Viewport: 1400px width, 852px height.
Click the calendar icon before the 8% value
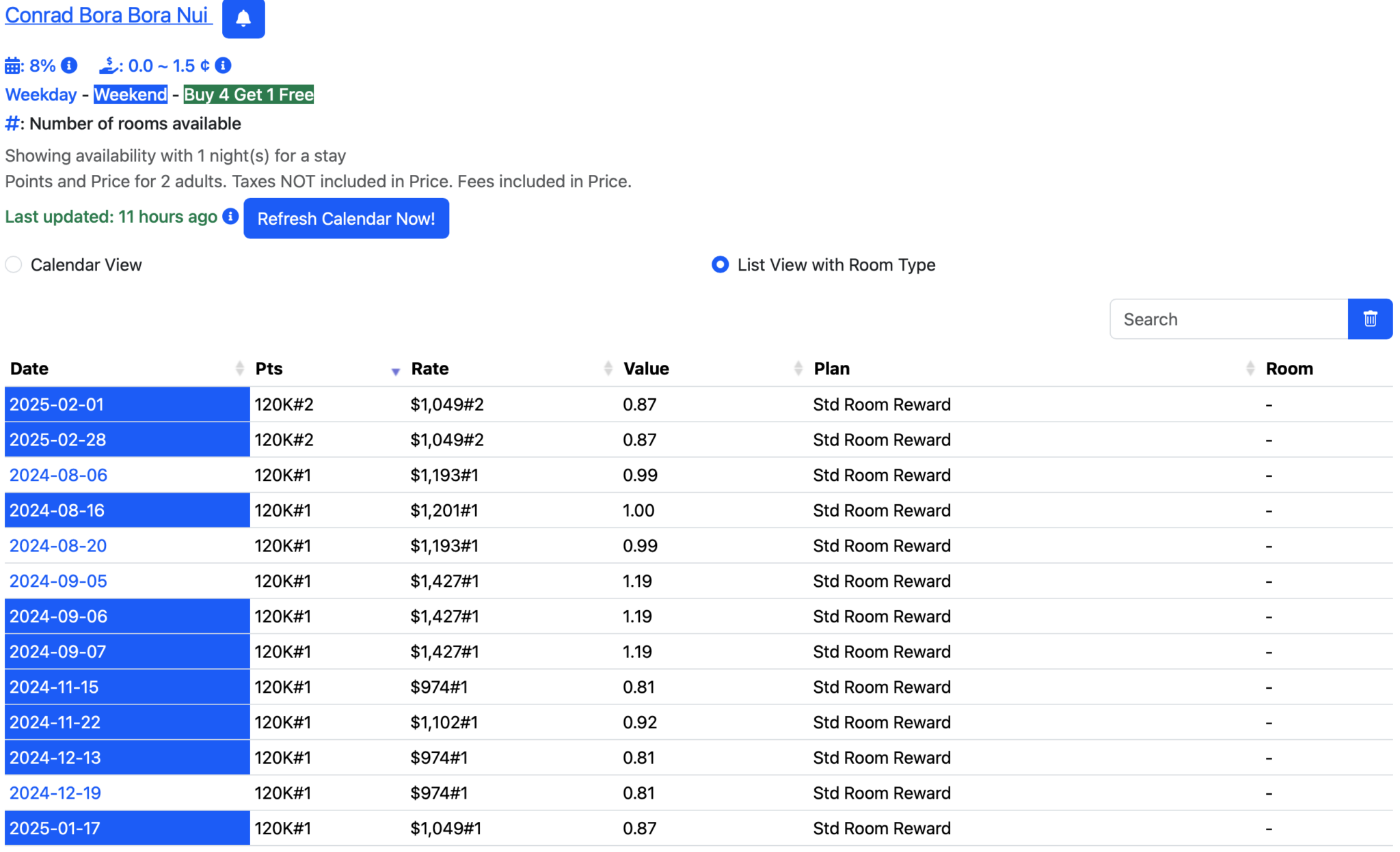13,64
